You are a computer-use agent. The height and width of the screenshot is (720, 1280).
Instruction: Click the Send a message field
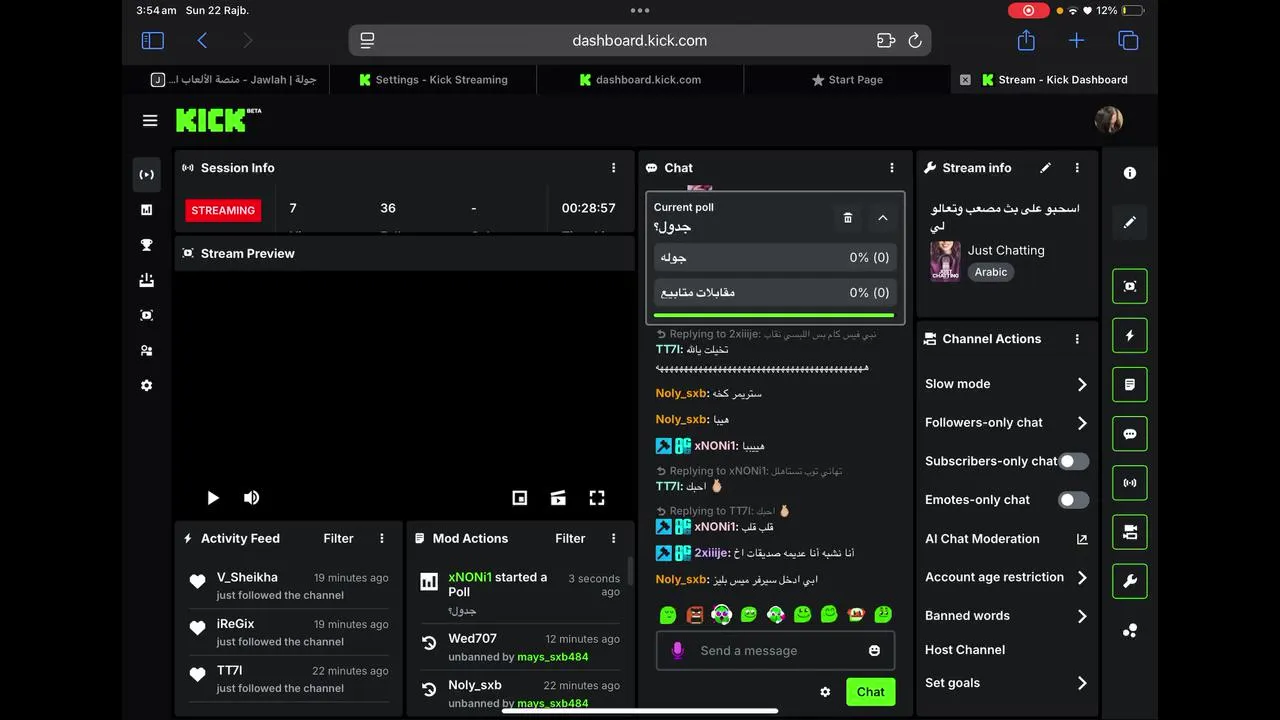[x=775, y=650]
